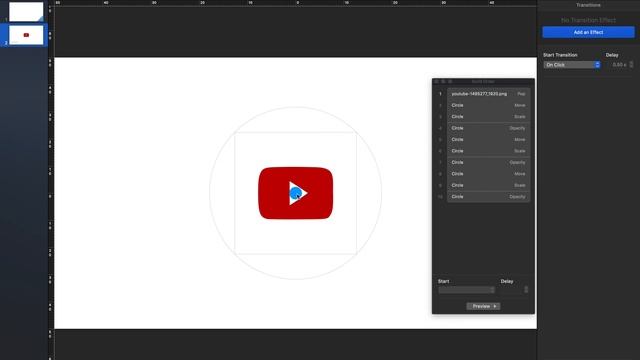Click the Transitions panel title
The width and height of the screenshot is (640, 360).
pyautogui.click(x=588, y=5)
